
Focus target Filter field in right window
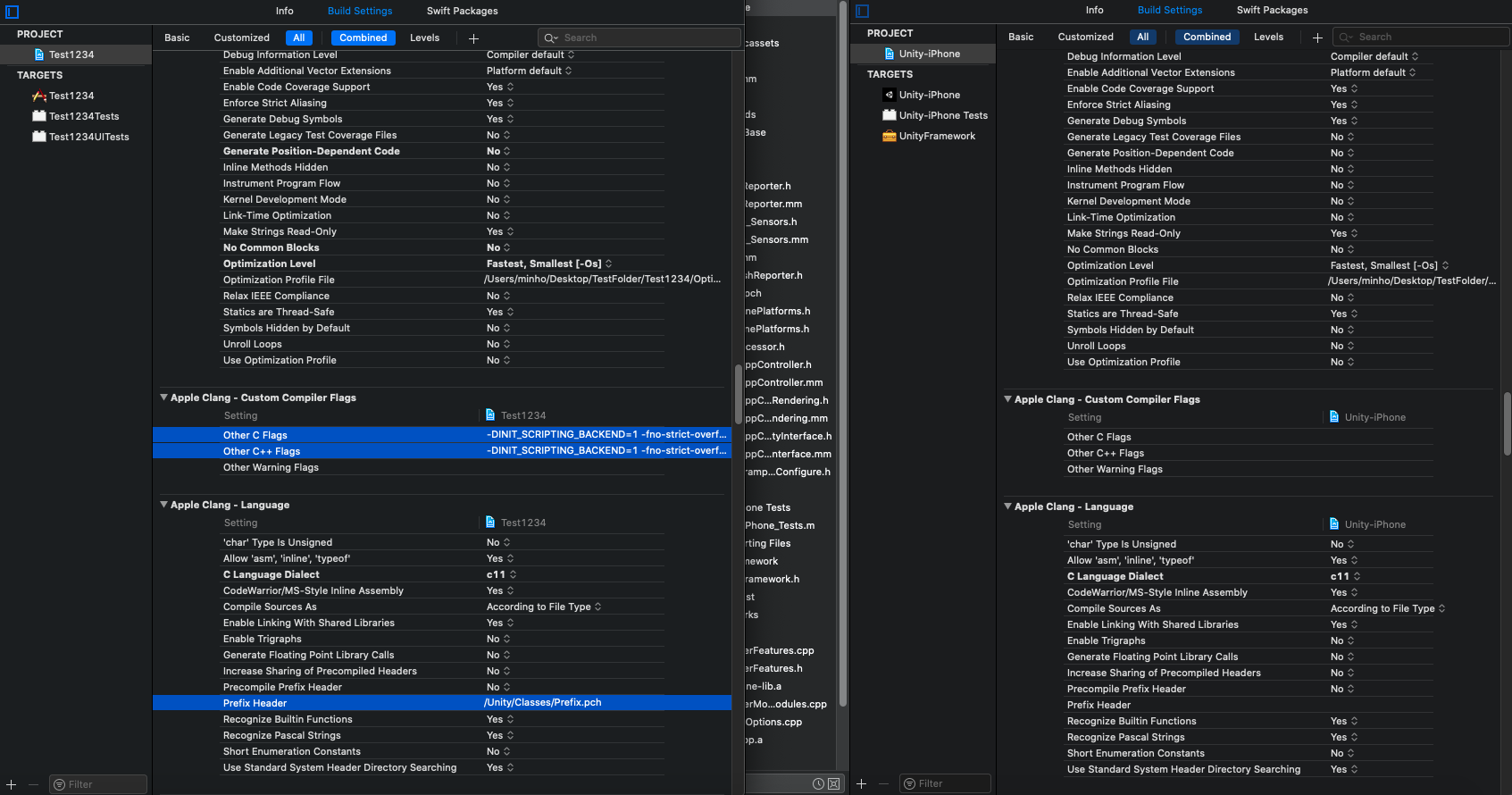(945, 783)
